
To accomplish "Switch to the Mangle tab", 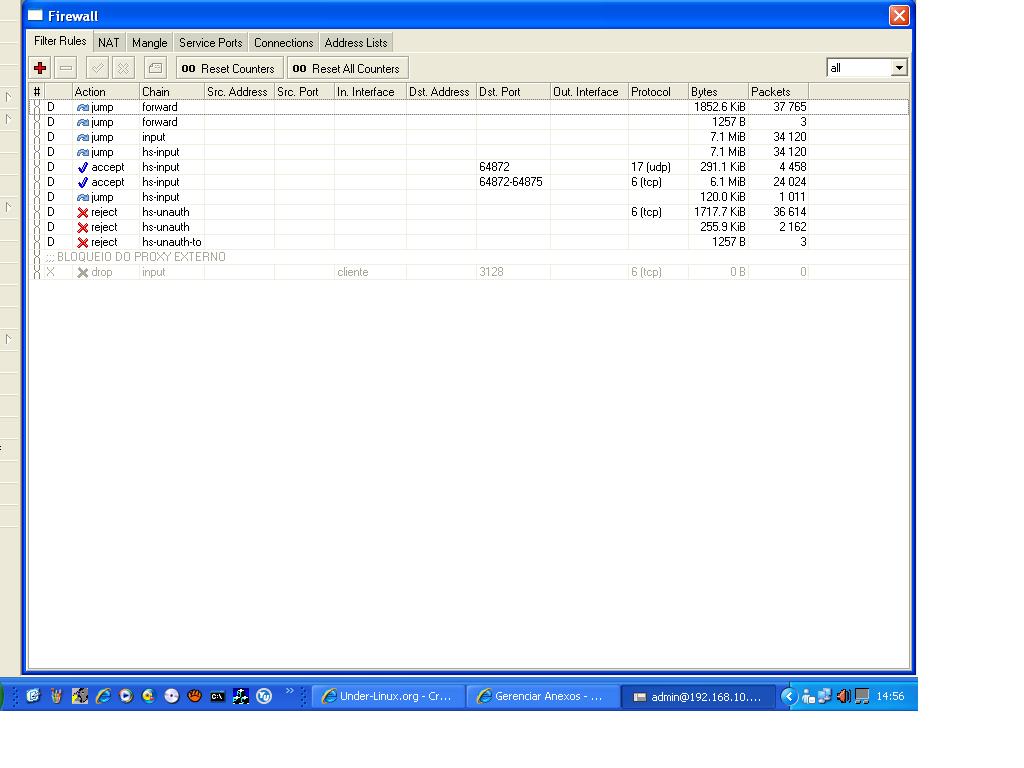I will [150, 42].
